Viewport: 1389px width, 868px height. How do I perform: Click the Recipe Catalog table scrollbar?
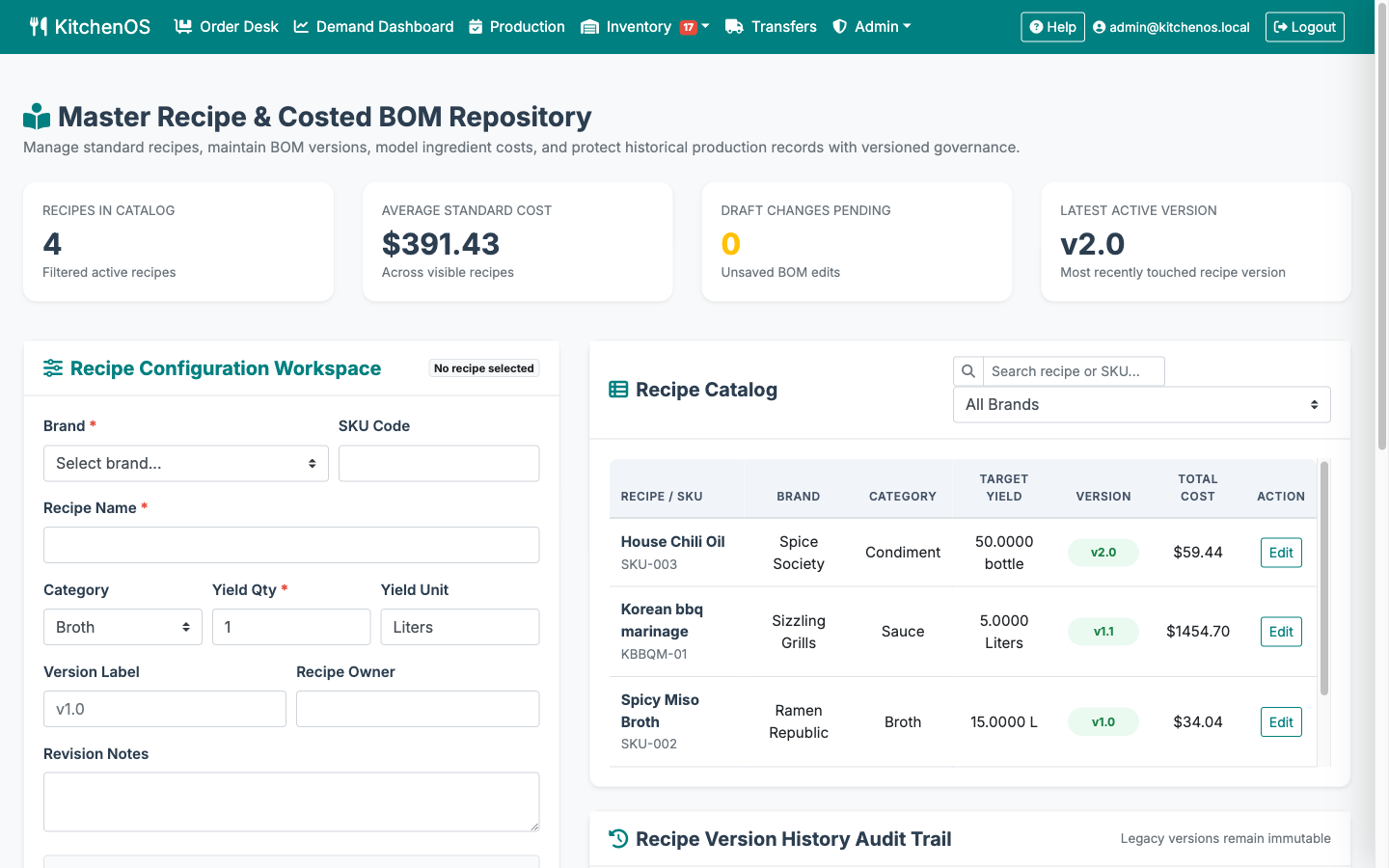click(1324, 579)
